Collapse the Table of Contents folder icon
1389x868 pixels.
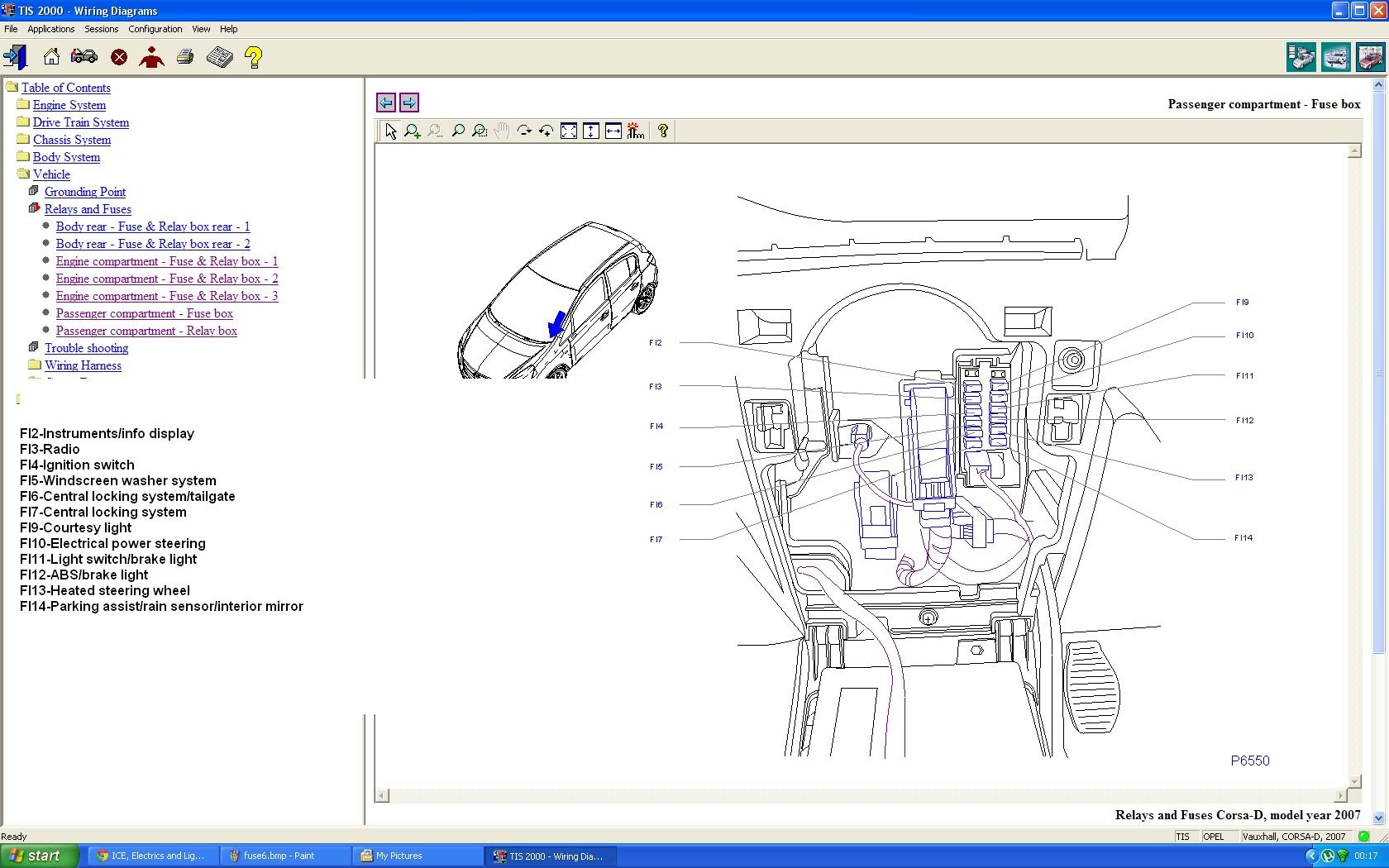point(12,87)
